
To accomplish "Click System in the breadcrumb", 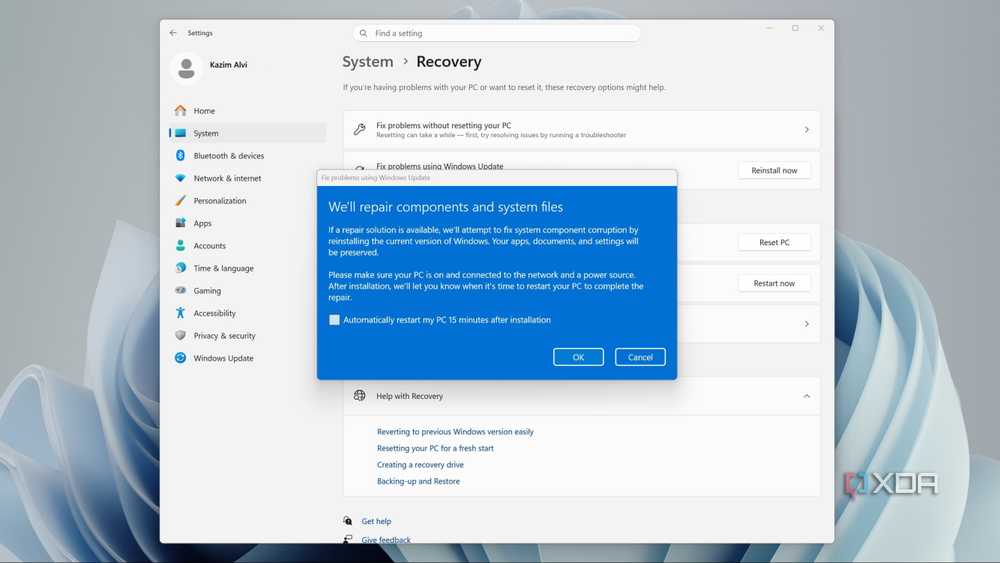I will pos(368,62).
